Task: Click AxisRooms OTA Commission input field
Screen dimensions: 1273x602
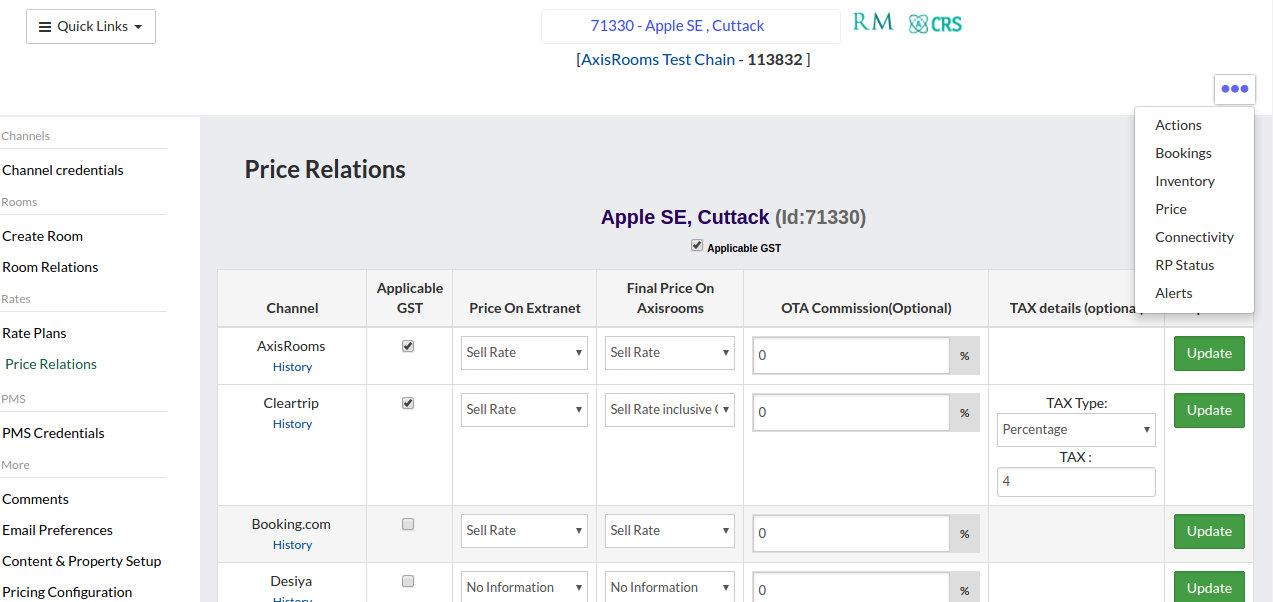Action: pyautogui.click(x=851, y=355)
